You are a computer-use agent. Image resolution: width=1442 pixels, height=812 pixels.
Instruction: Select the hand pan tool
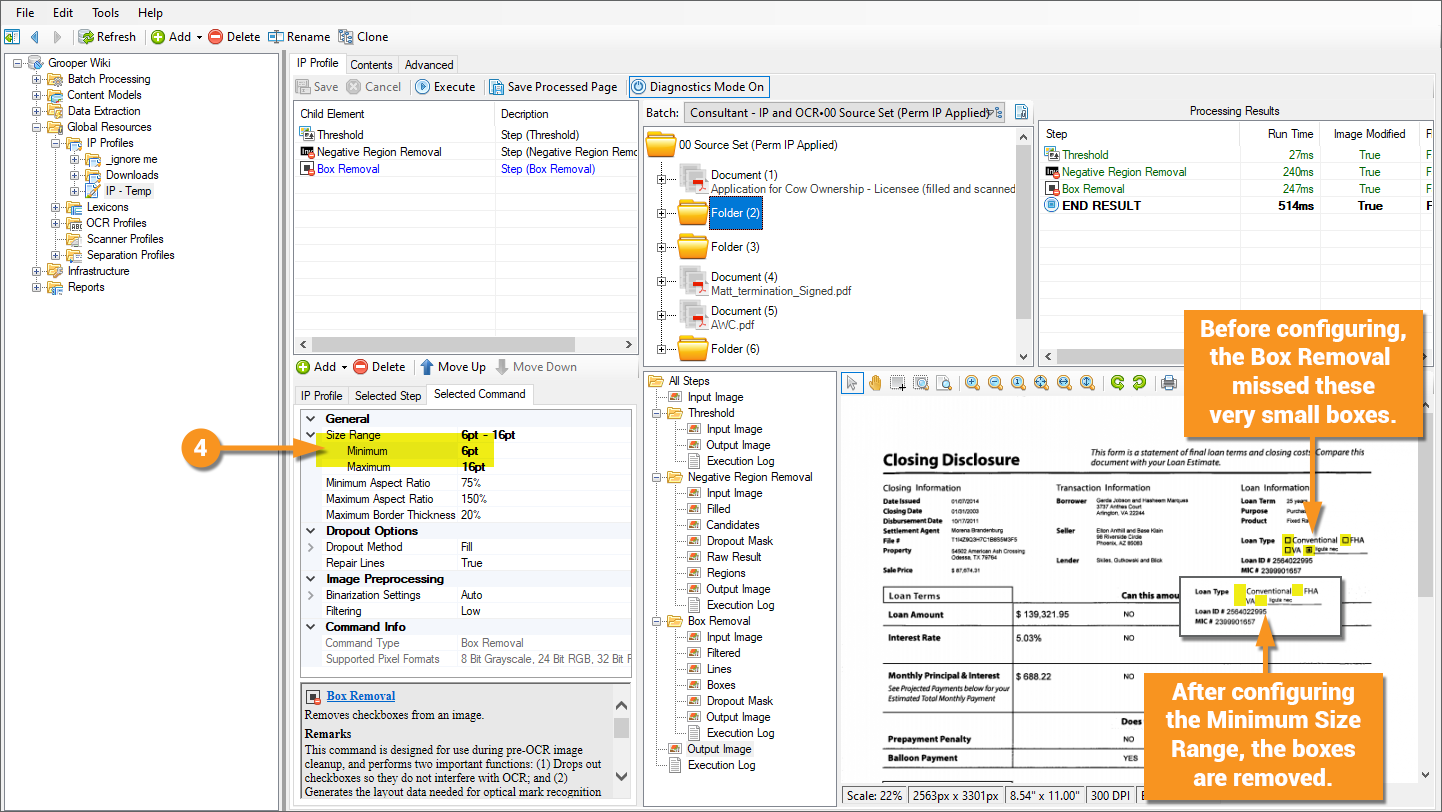(875, 382)
